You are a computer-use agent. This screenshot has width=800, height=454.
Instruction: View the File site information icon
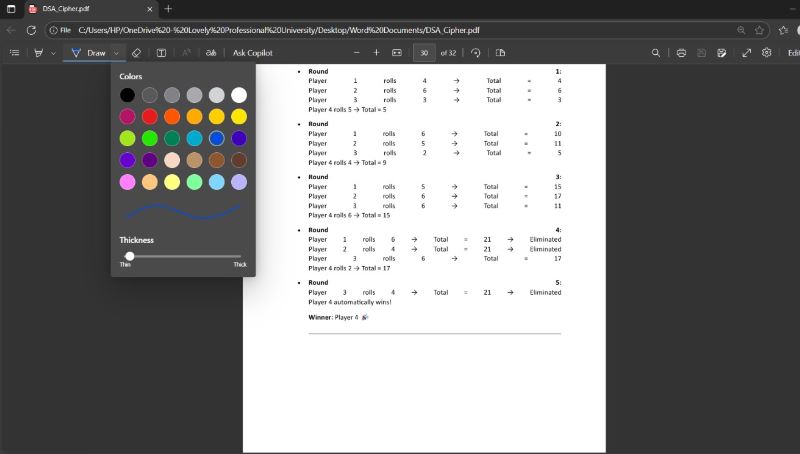click(60, 30)
